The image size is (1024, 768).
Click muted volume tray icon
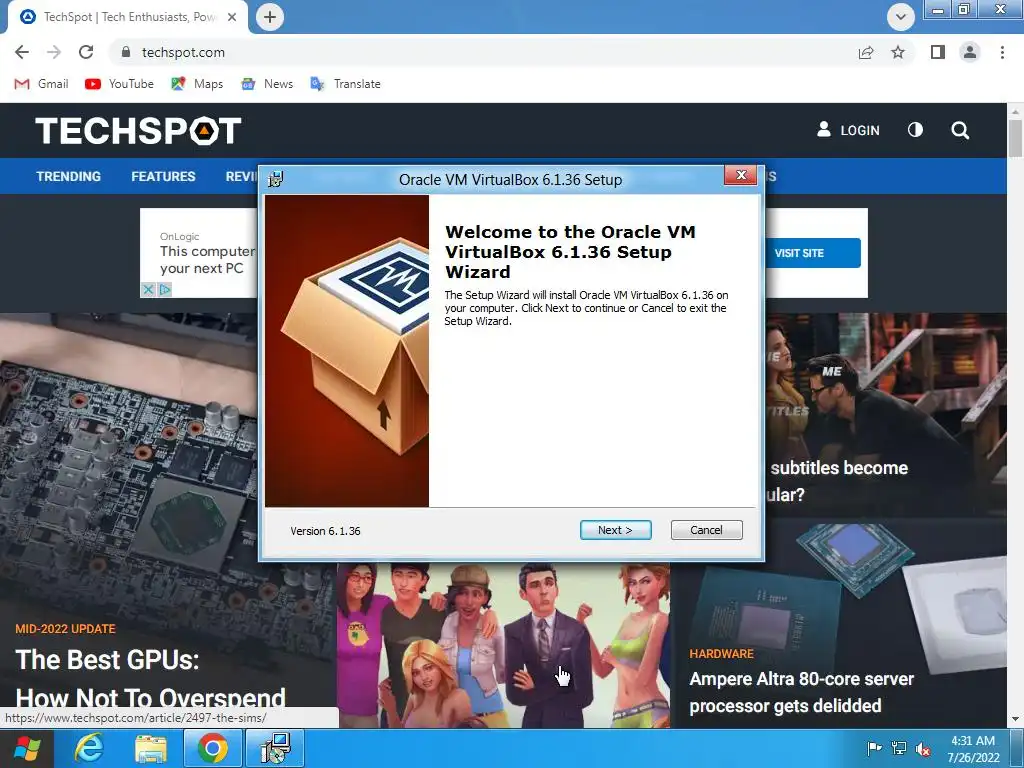click(x=923, y=748)
